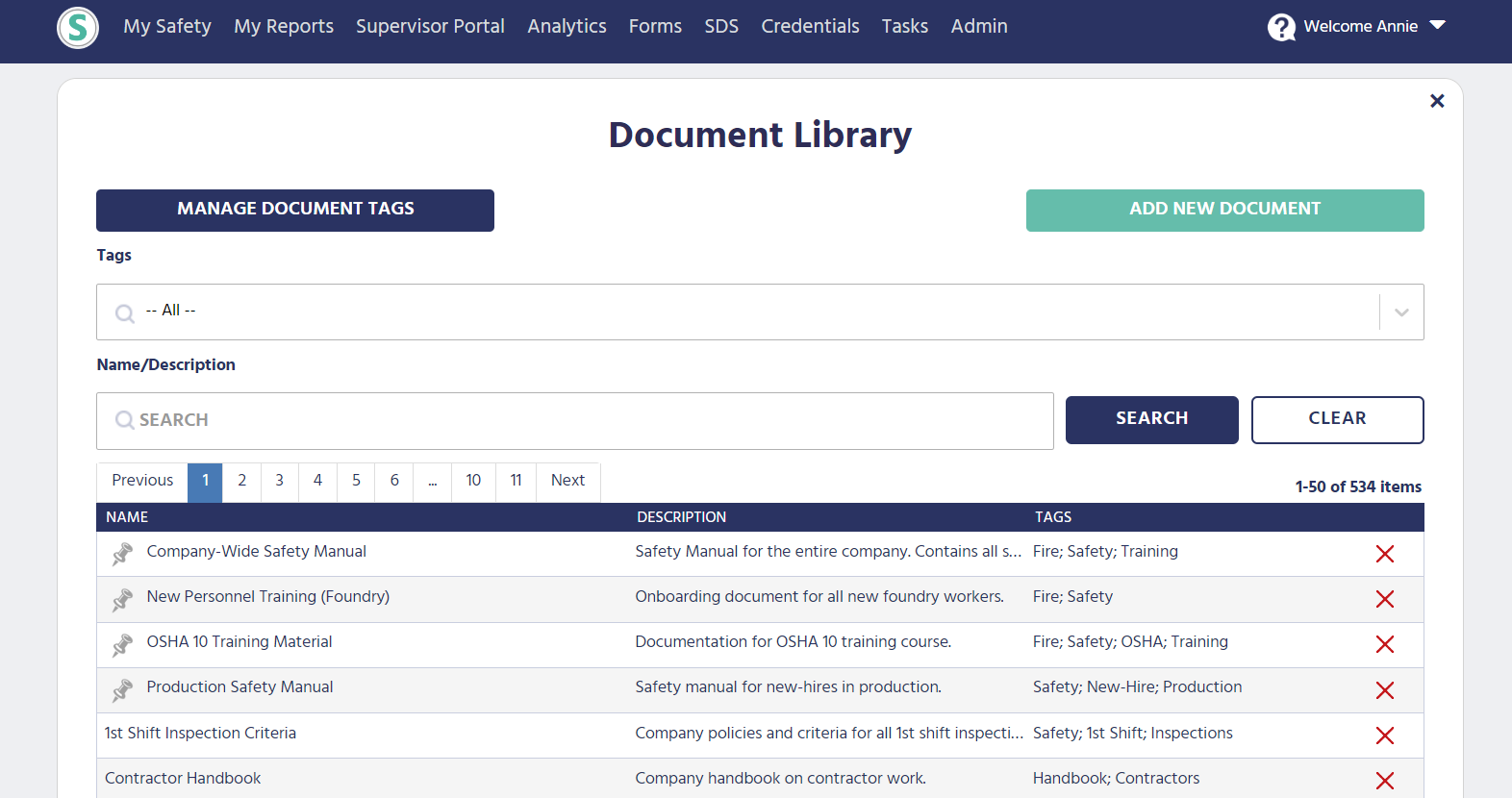Click '1-50 of 534 items' count text
This screenshot has height=798, width=1512.
(x=1358, y=487)
